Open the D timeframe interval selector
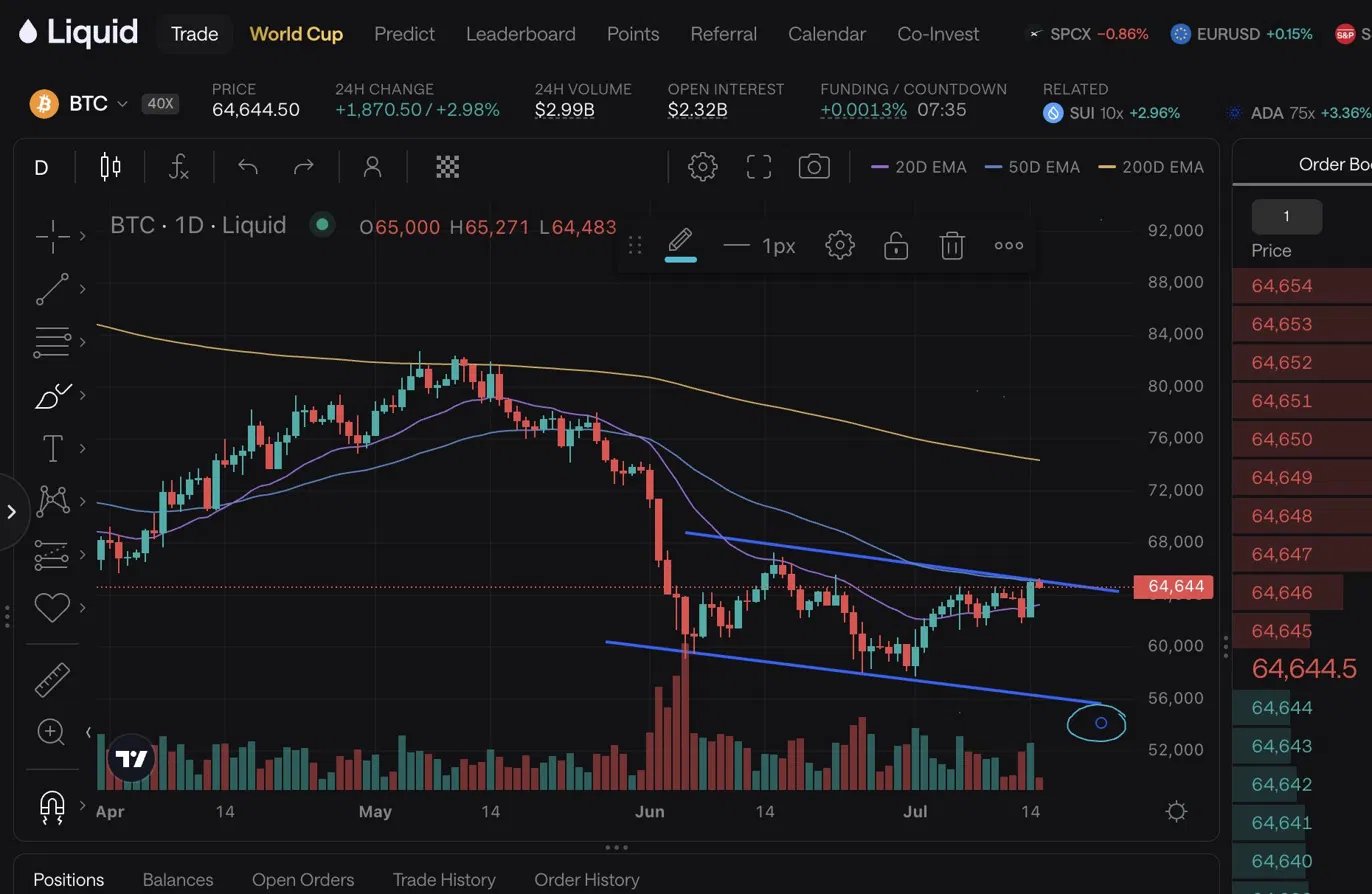Viewport: 1372px width, 894px height. (41, 167)
